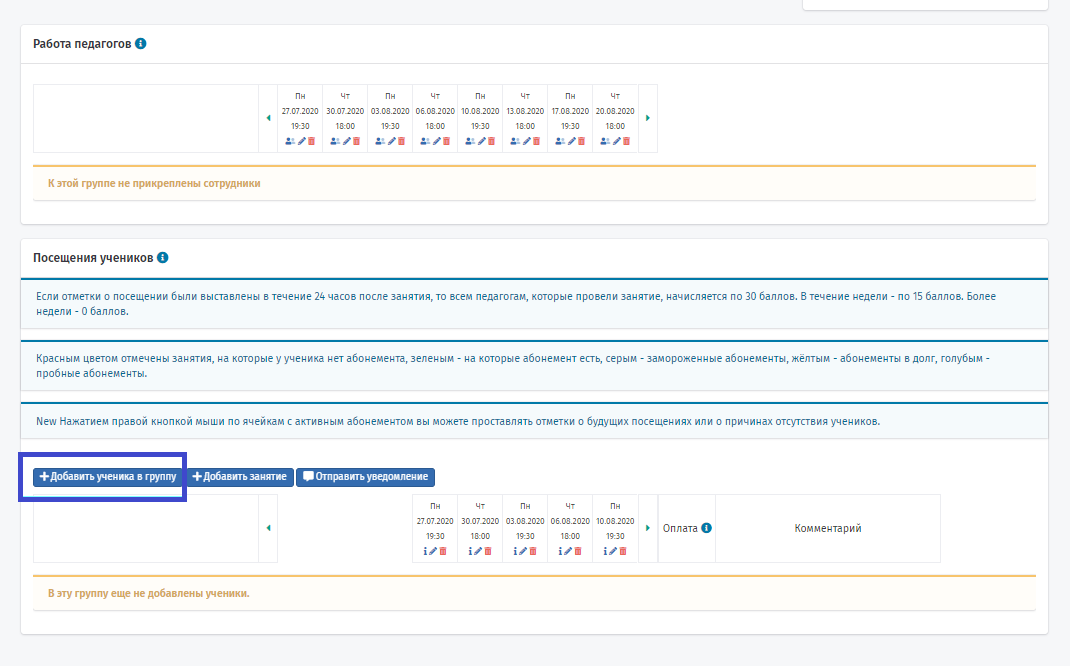Open info icon next to Посещения учеников
Viewport: 1070px width, 666px height.
point(162,258)
